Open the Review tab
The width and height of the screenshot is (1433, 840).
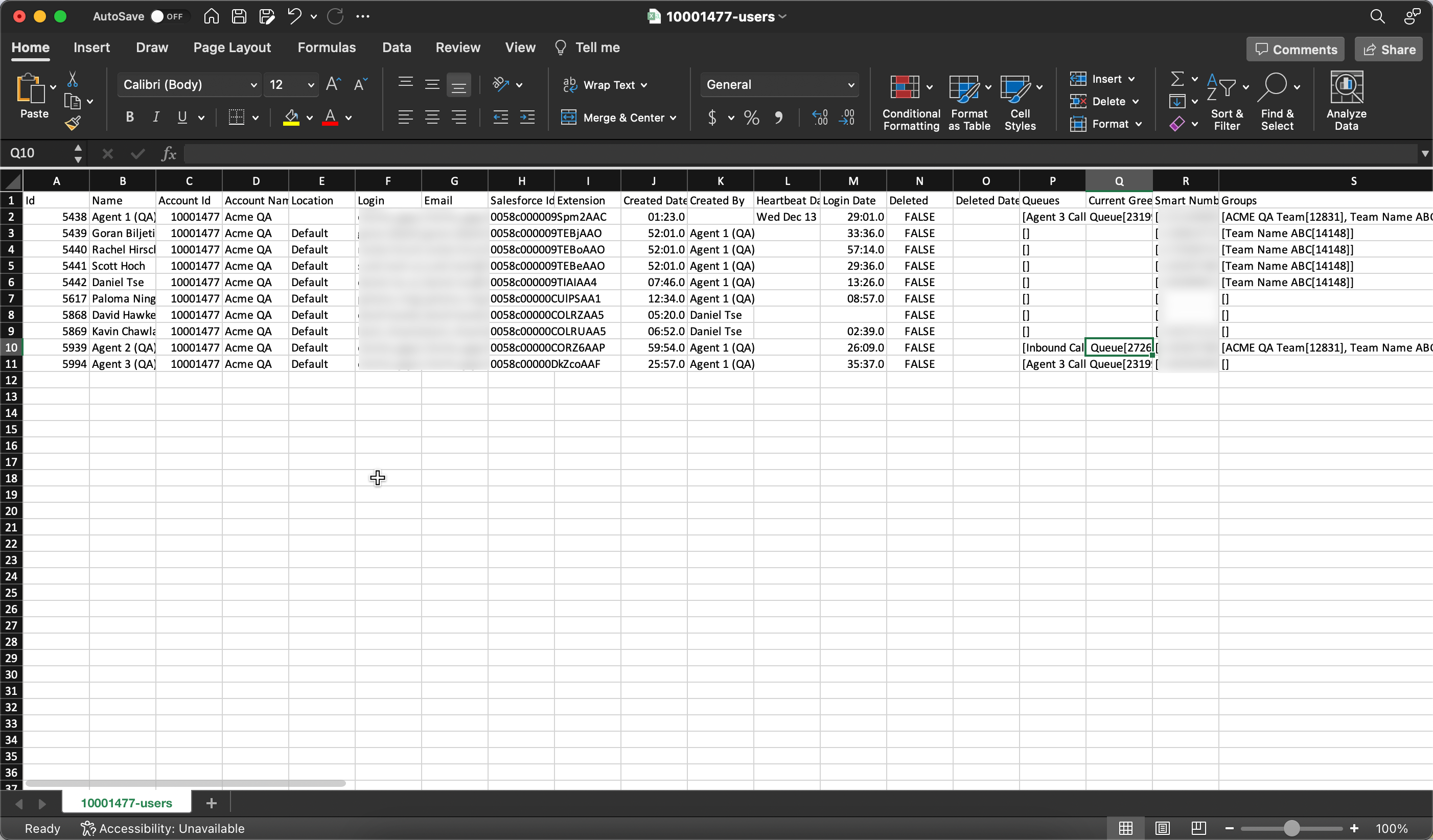458,47
